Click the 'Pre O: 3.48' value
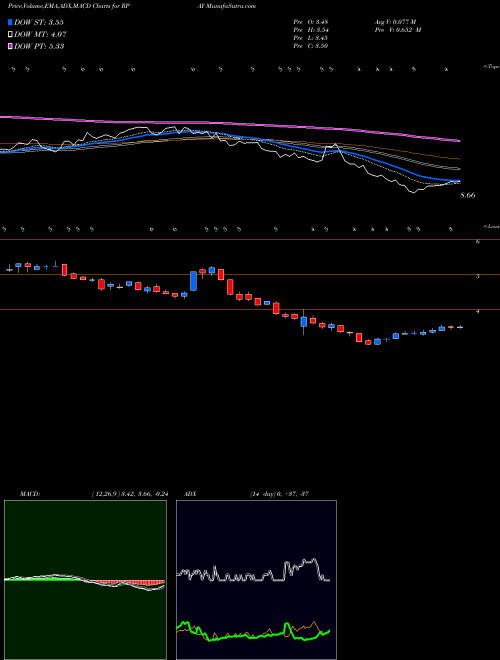The width and height of the screenshot is (500, 660). 311,22
